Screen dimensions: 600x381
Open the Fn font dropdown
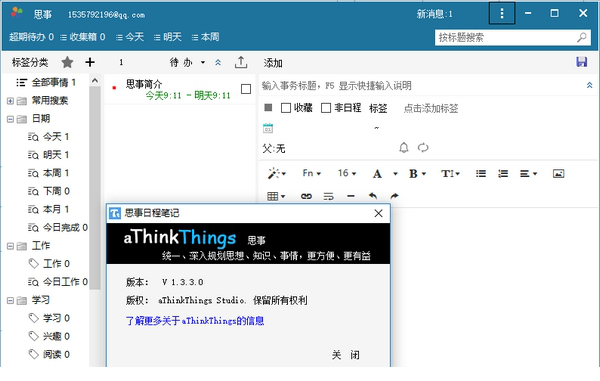[x=311, y=173]
